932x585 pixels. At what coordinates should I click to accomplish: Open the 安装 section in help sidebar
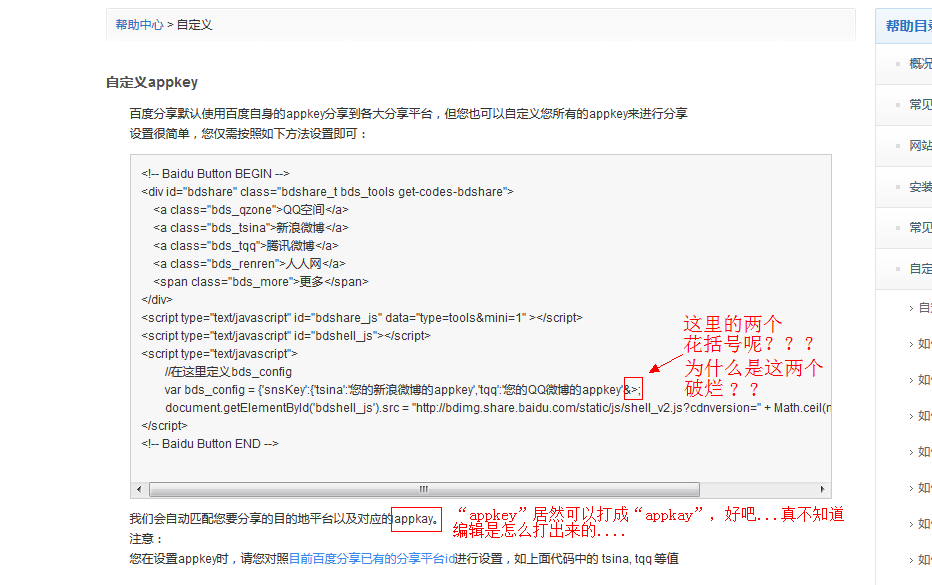920,187
